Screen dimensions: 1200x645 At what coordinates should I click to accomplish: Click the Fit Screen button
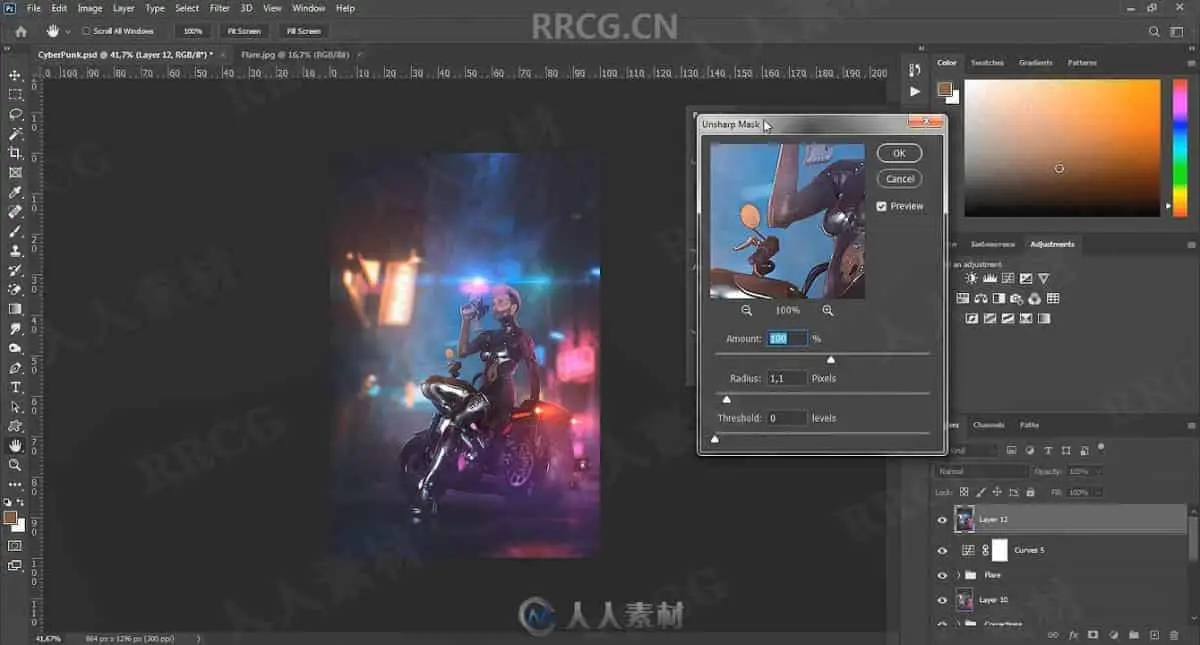pos(243,31)
